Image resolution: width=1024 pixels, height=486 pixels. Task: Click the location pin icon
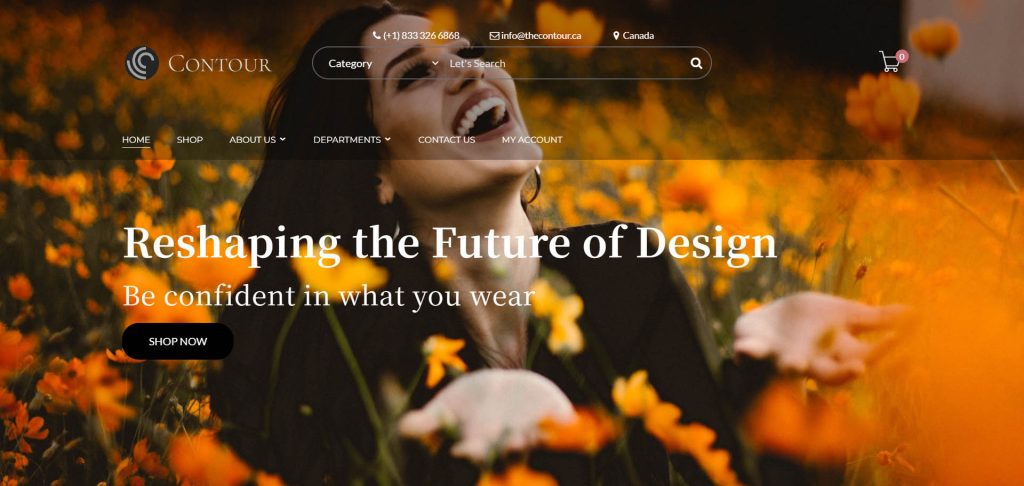coord(616,36)
